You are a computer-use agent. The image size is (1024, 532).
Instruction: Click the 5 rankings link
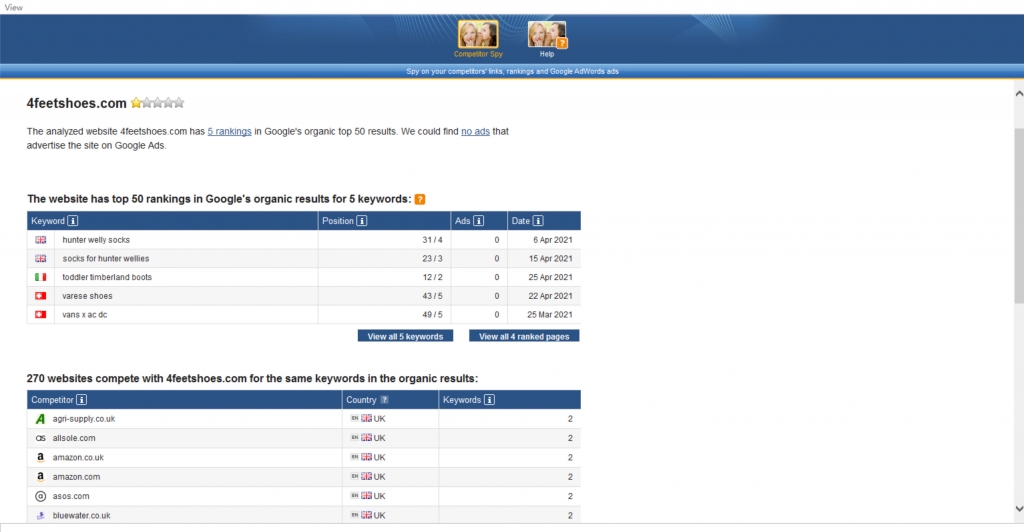click(x=229, y=131)
